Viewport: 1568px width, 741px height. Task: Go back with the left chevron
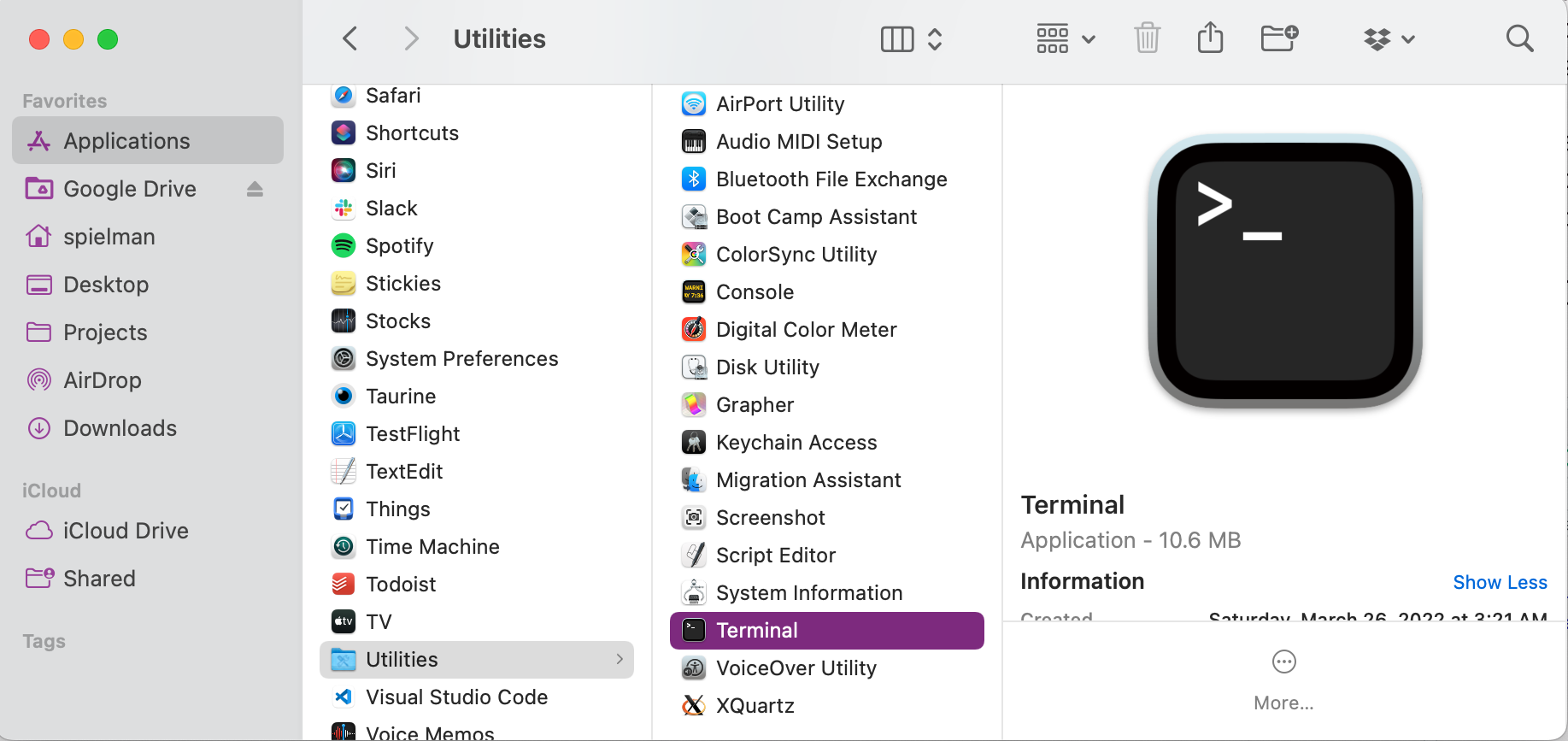pos(349,38)
